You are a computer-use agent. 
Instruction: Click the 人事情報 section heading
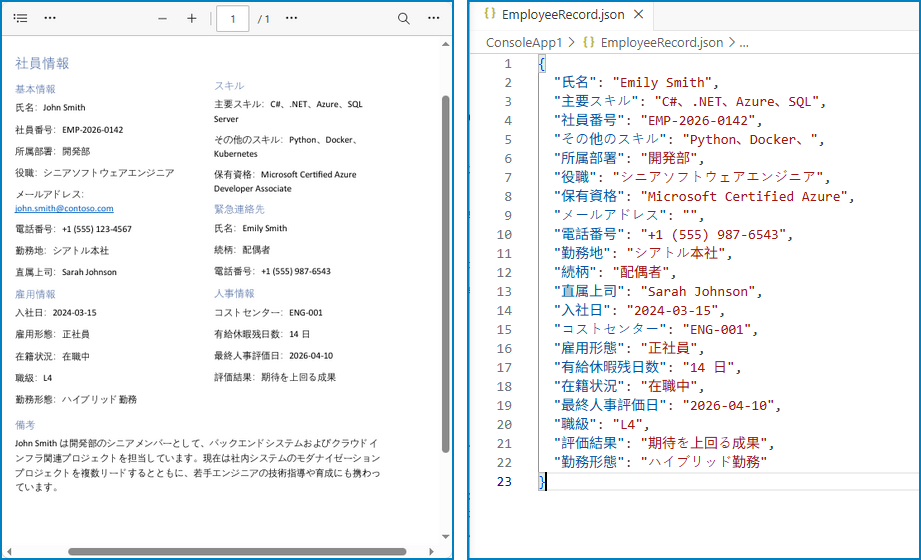234,294
